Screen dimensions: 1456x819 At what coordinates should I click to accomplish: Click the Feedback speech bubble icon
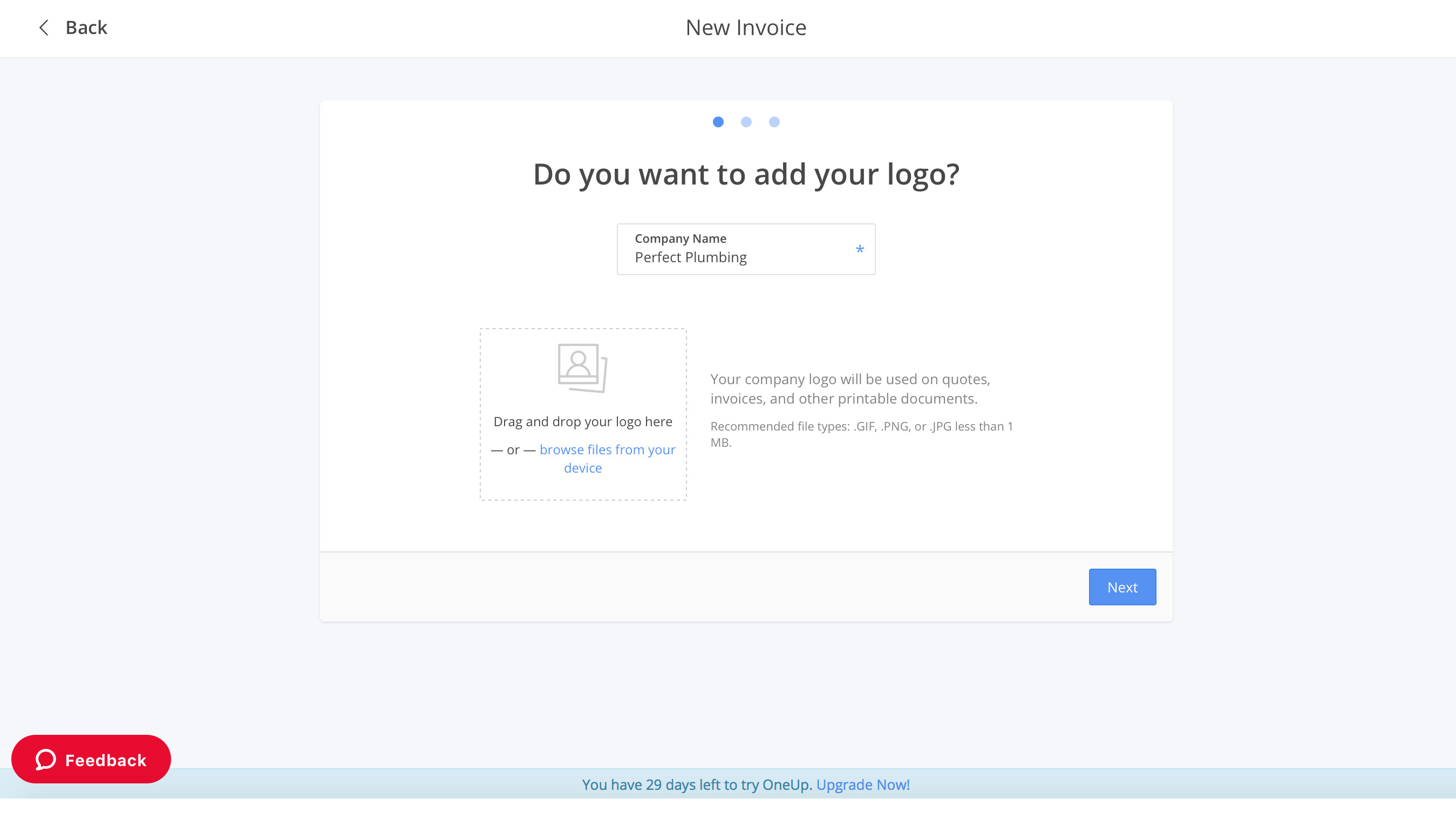click(46, 759)
